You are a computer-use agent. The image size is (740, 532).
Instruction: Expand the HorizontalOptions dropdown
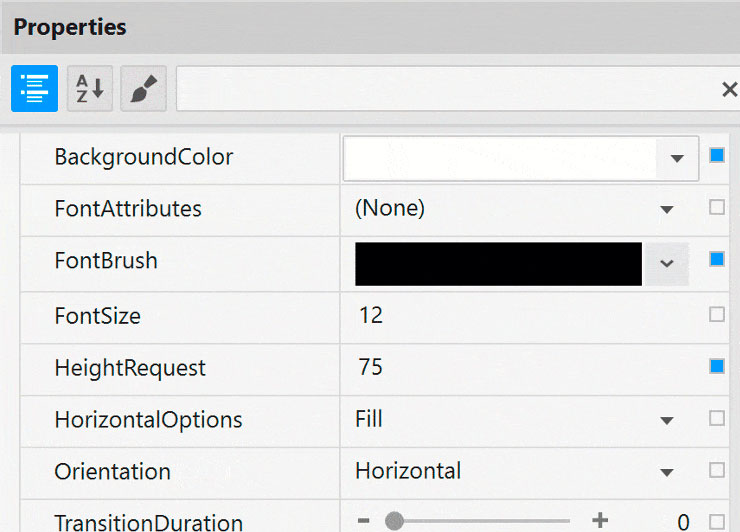pos(667,420)
